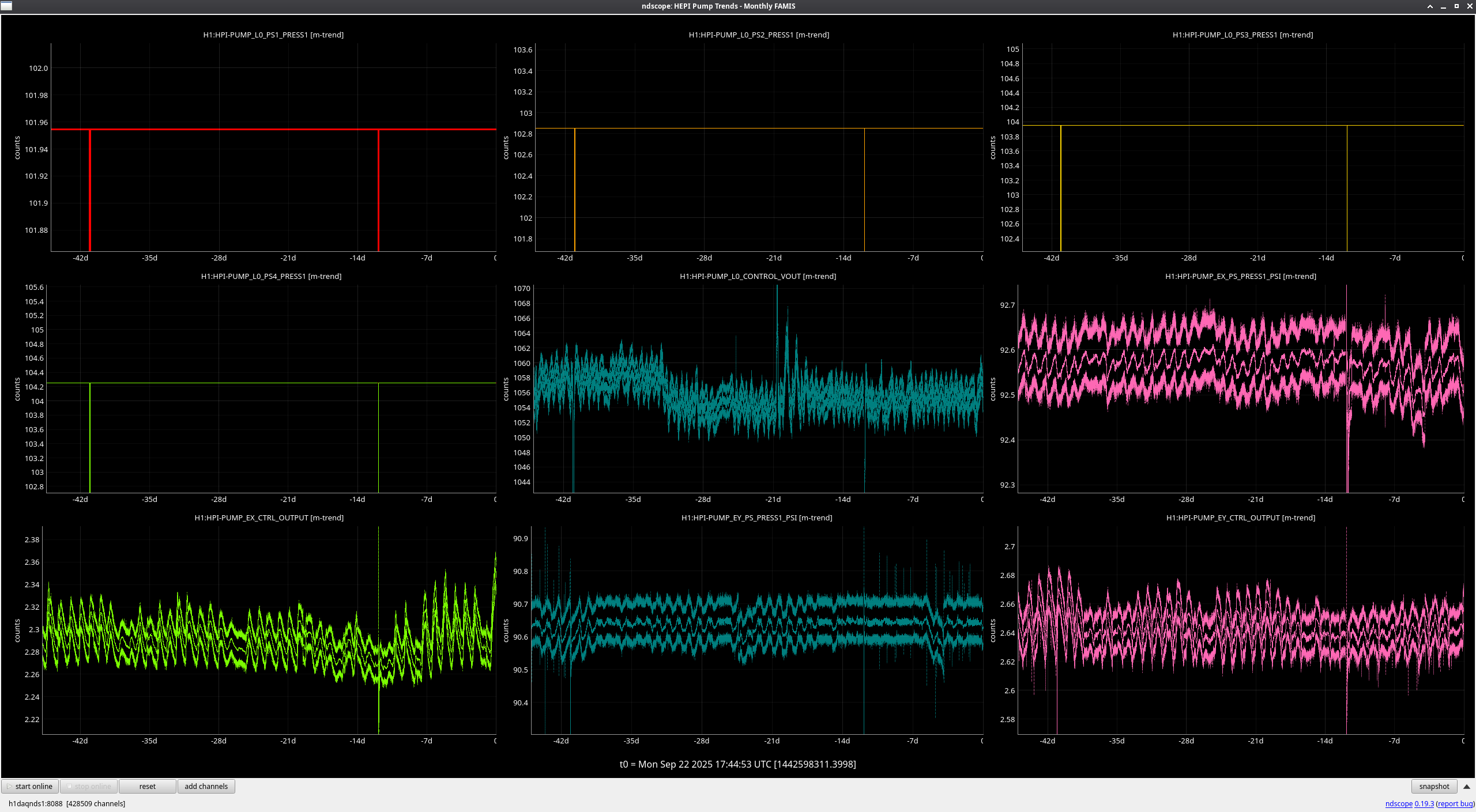1476x812 pixels.
Task: Click the grayed stop online button
Action: coord(89,786)
